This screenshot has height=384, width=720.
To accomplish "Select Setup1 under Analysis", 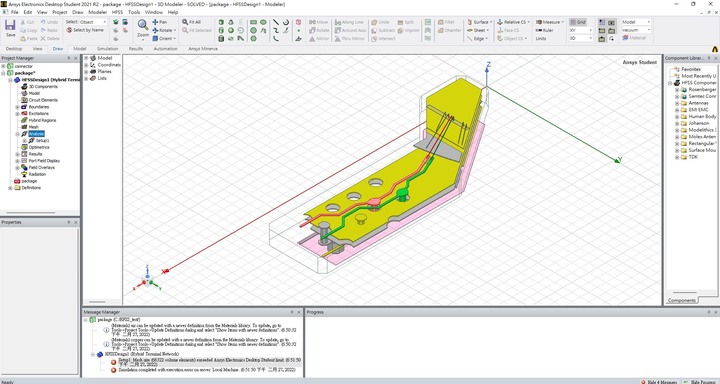I will [x=42, y=141].
